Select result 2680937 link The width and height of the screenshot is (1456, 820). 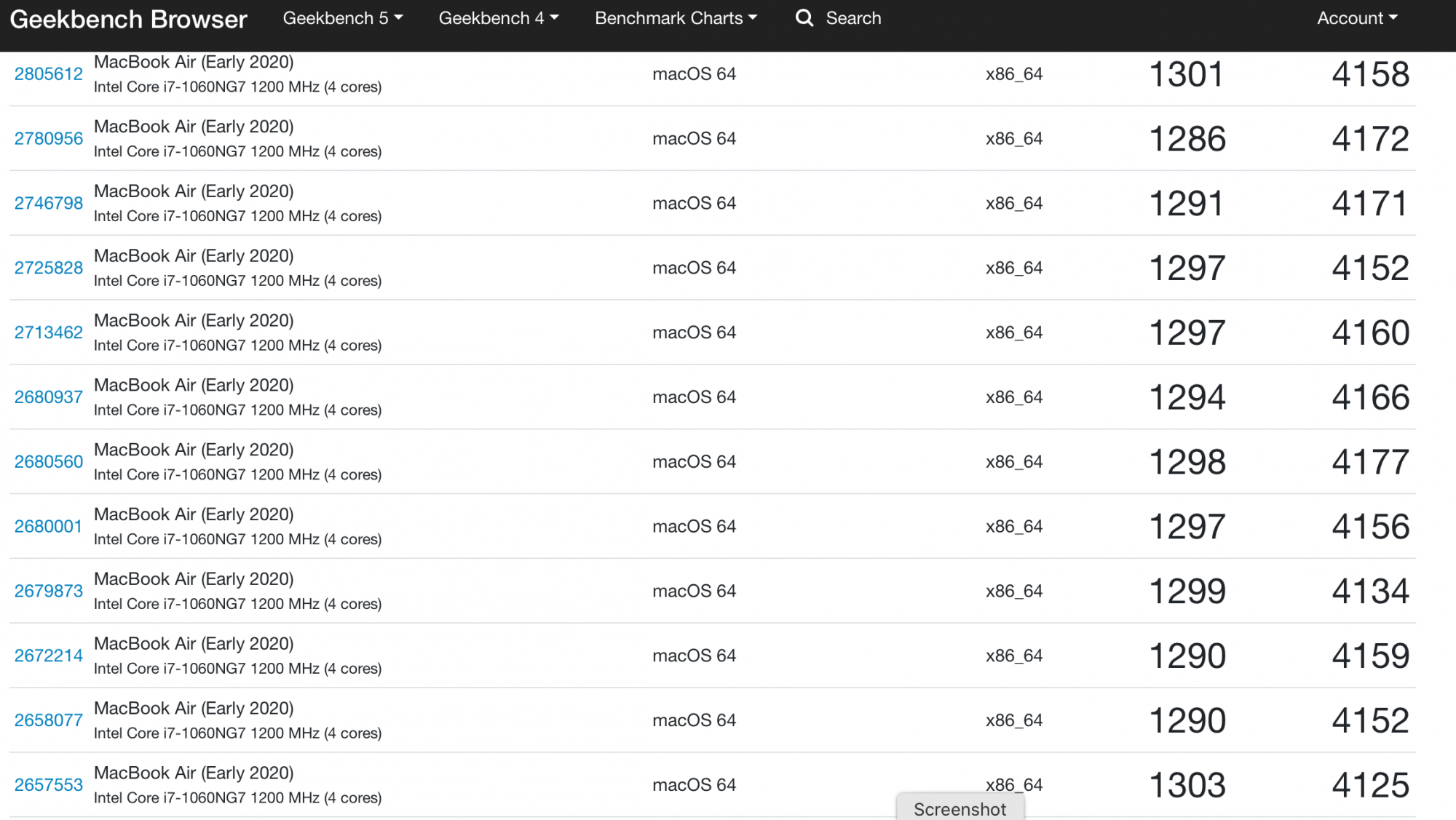(49, 397)
